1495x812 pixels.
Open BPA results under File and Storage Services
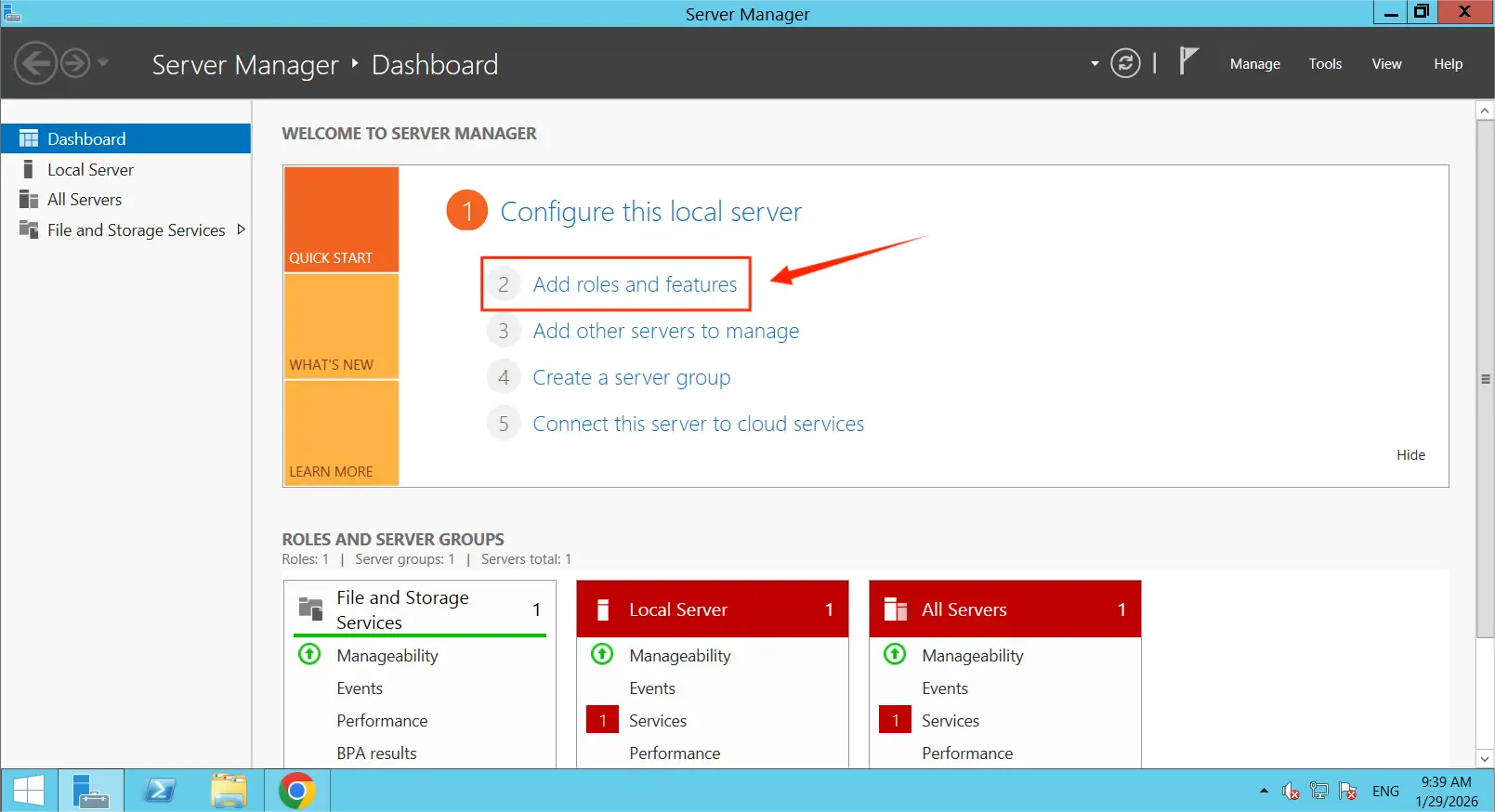[376, 753]
